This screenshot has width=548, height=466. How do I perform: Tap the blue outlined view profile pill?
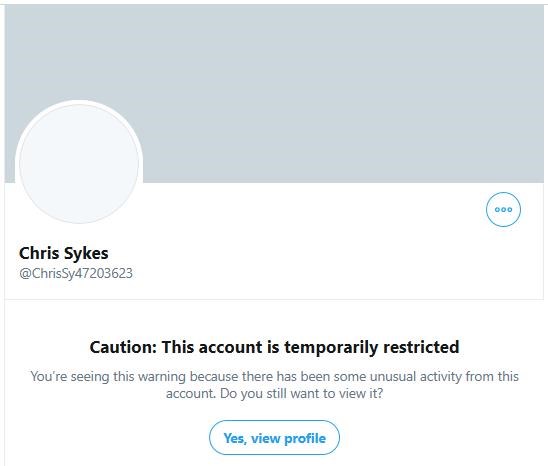[274, 438]
